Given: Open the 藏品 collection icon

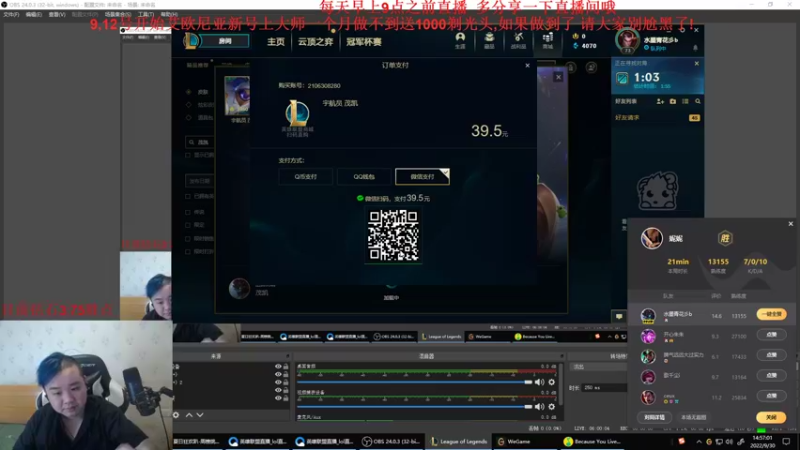Looking at the screenshot, I should tap(489, 40).
